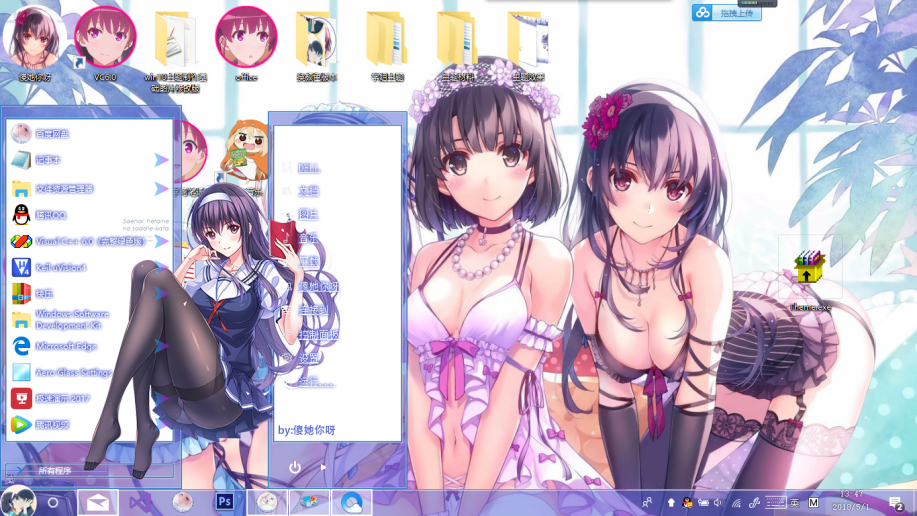Image resolution: width=917 pixels, height=516 pixels.
Task: Open the QQ penguin tray icon
Action: tap(687, 503)
